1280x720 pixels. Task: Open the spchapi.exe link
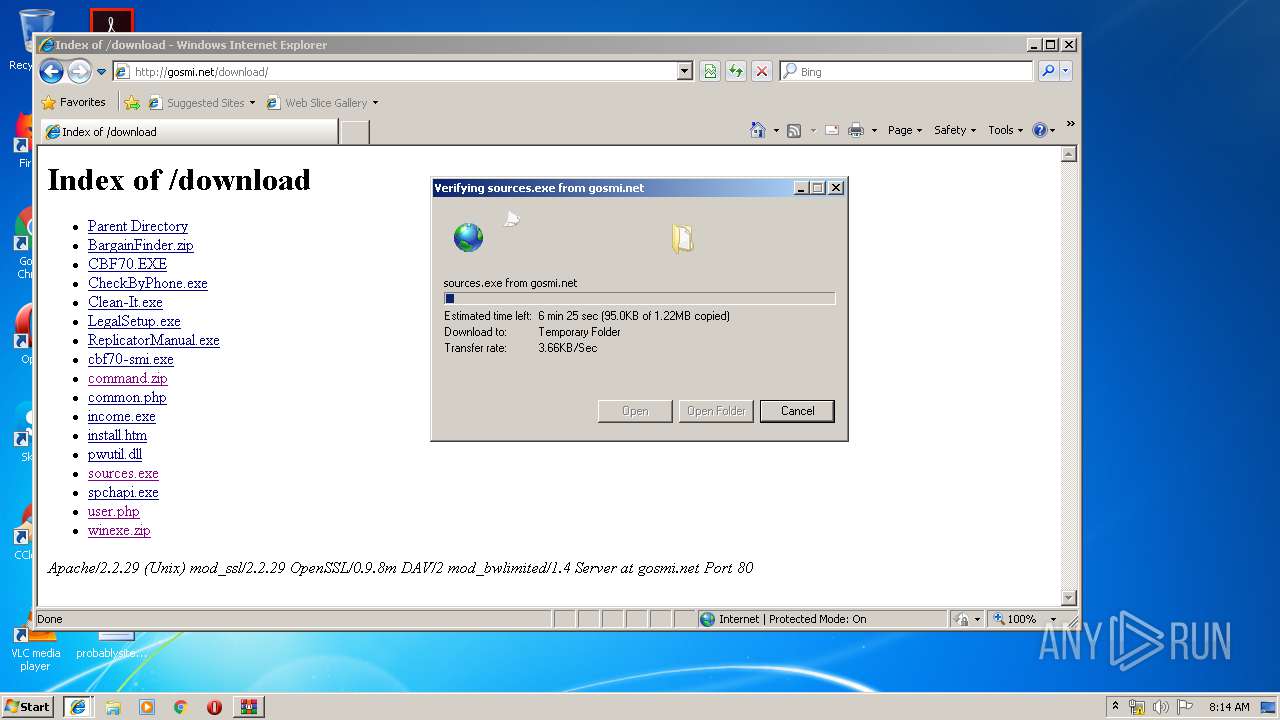point(123,492)
